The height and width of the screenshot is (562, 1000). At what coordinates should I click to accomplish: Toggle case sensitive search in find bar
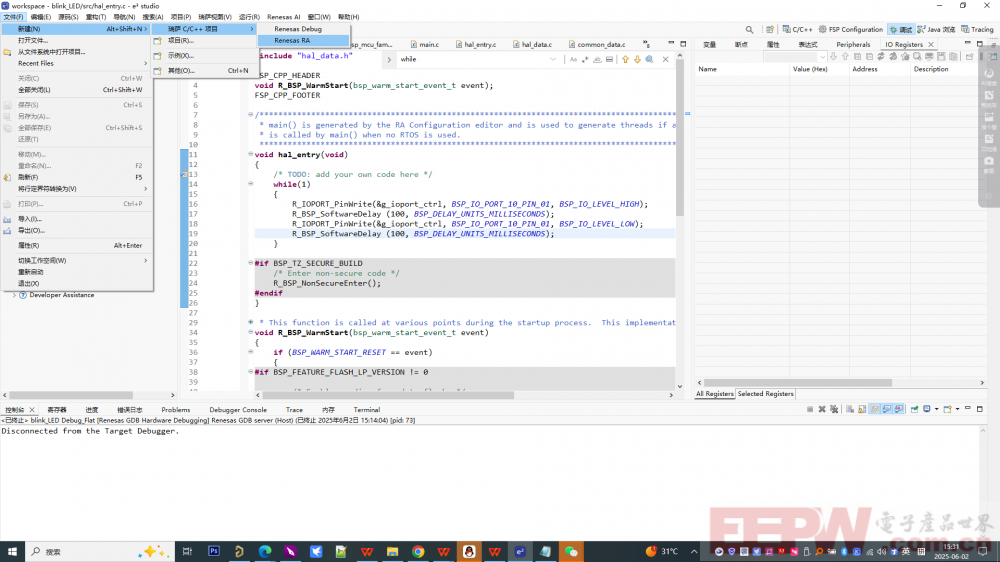pos(573,59)
